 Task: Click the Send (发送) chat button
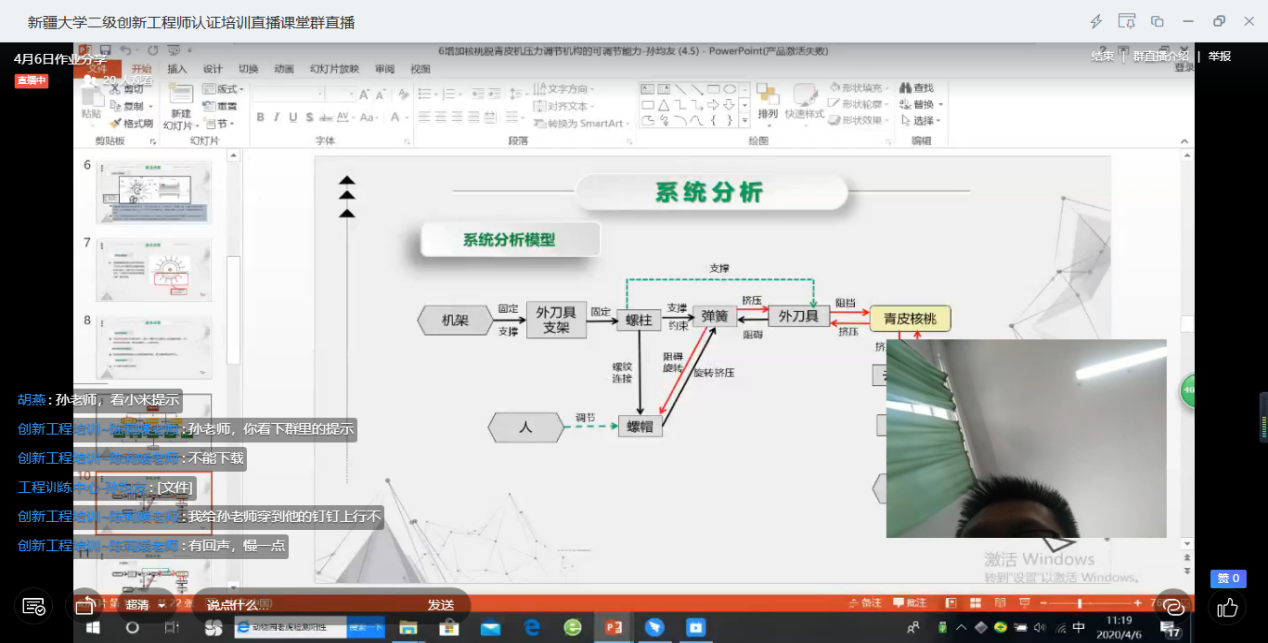tap(441, 605)
